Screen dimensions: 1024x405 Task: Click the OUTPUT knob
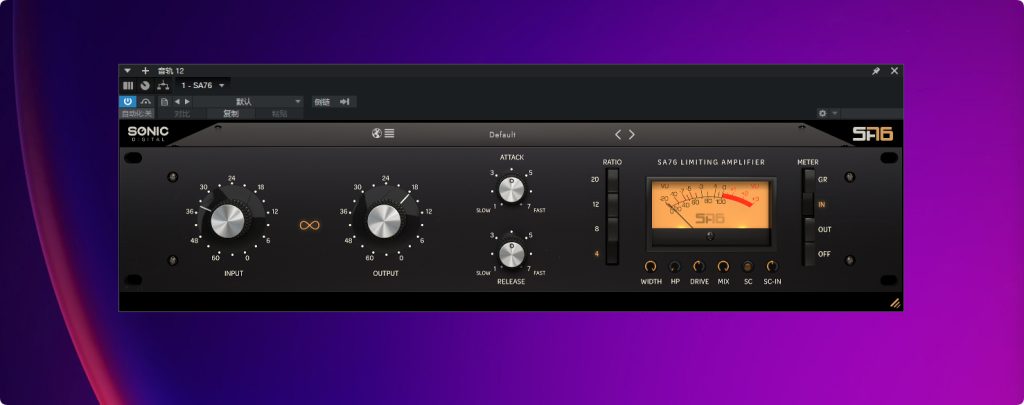(x=383, y=221)
